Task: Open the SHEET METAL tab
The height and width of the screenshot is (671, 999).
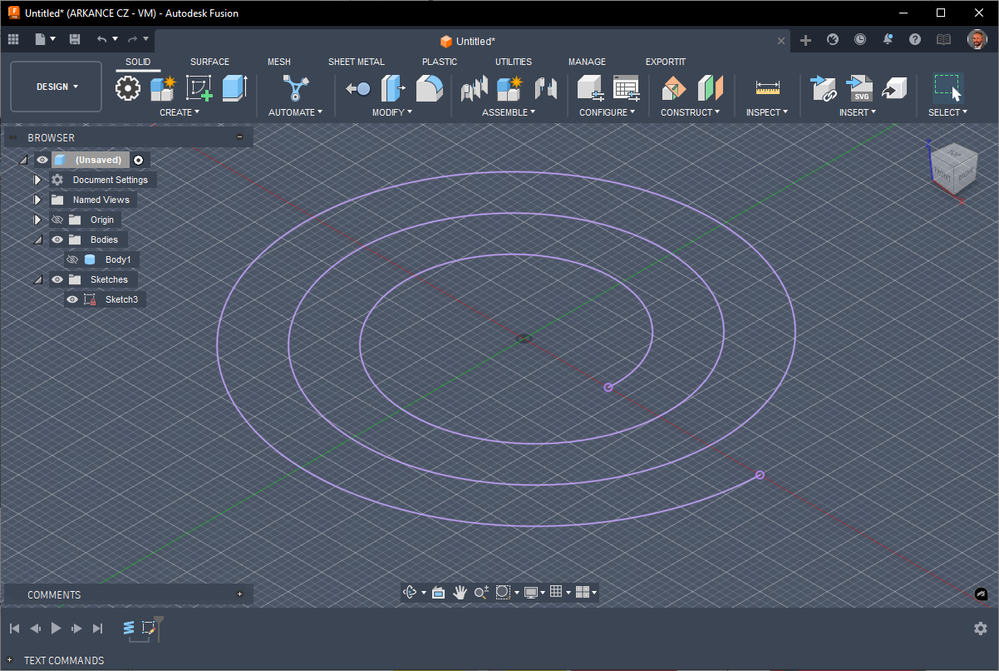Action: [x=356, y=62]
